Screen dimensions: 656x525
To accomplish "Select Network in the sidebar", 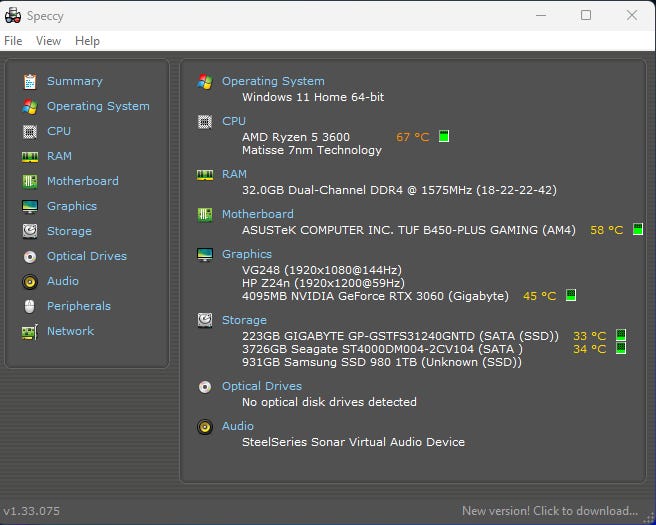I will [x=70, y=331].
